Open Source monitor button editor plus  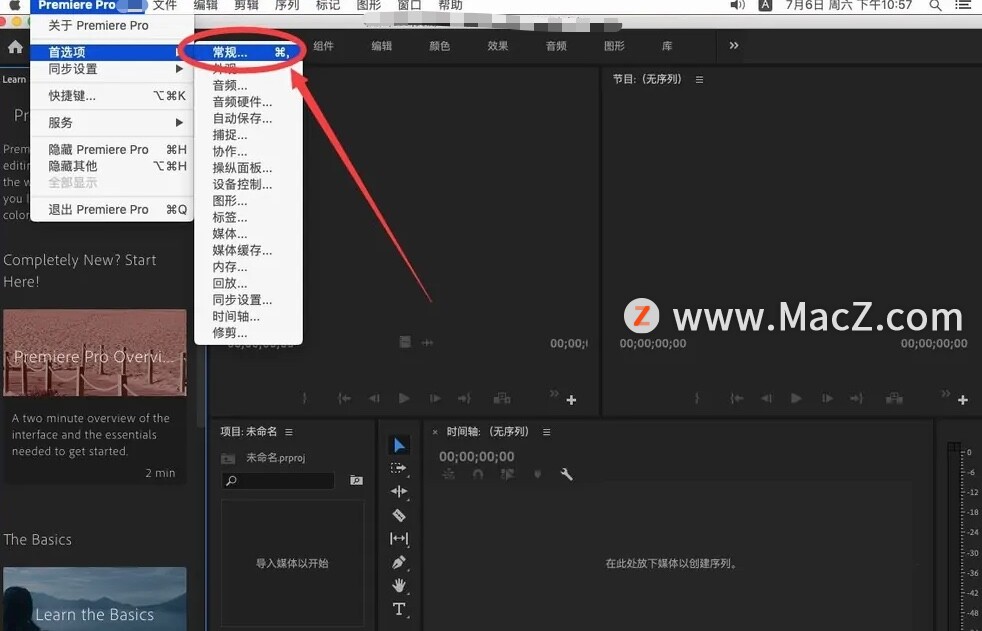click(571, 399)
